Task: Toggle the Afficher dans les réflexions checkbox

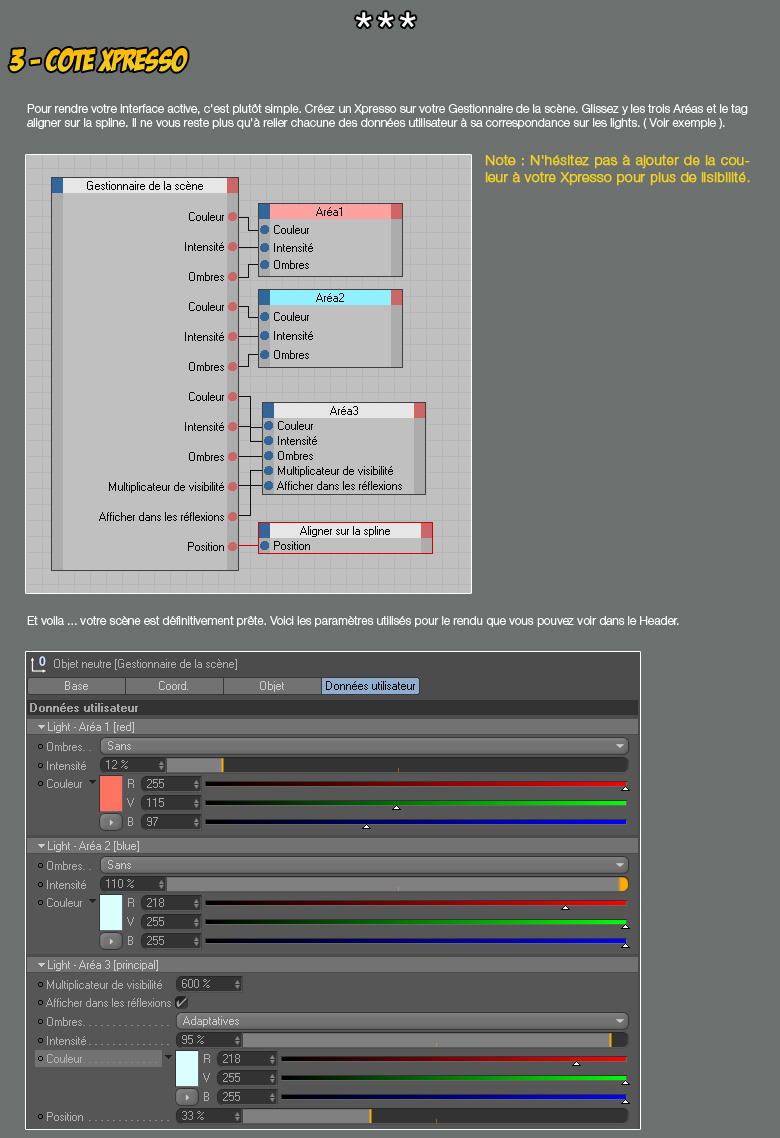Action: pyautogui.click(x=181, y=1002)
